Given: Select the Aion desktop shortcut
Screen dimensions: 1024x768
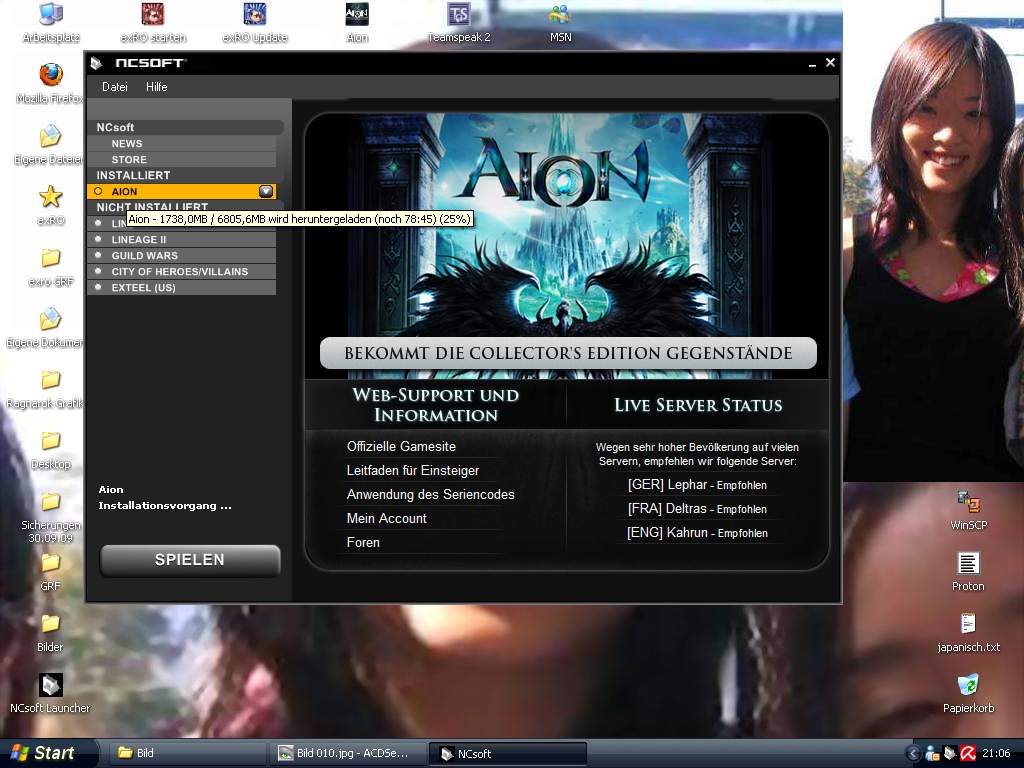Looking at the screenshot, I should pos(357,23).
